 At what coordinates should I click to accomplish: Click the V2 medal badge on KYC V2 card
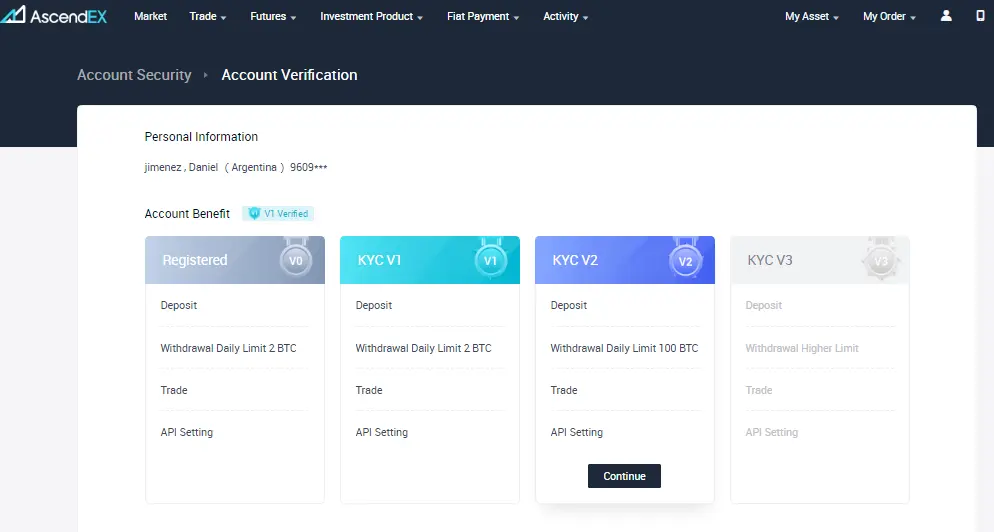click(685, 259)
